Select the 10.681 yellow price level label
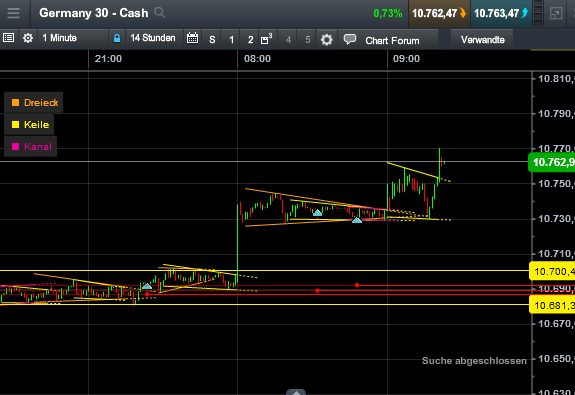The height and width of the screenshot is (395, 575). point(552,305)
